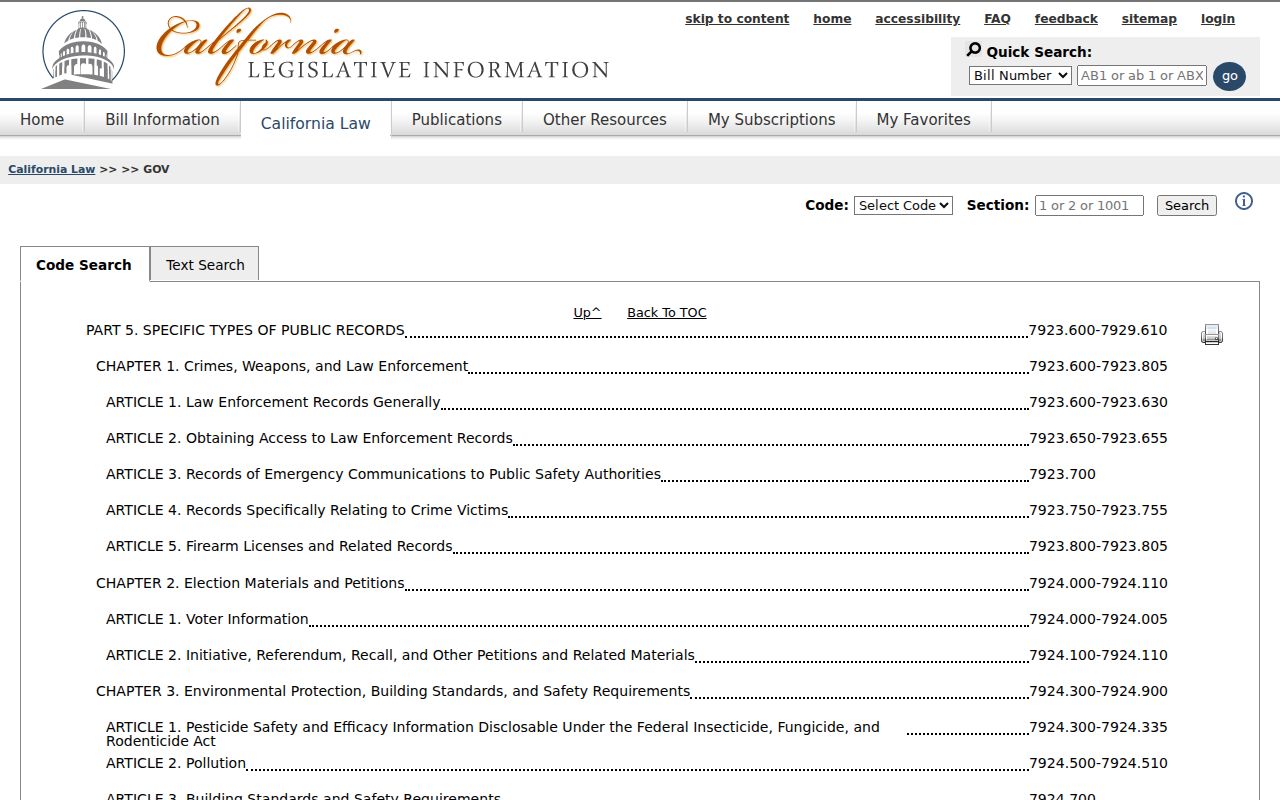Click the printer icon
Screen dimensions: 1280x800
[x=1212, y=335]
